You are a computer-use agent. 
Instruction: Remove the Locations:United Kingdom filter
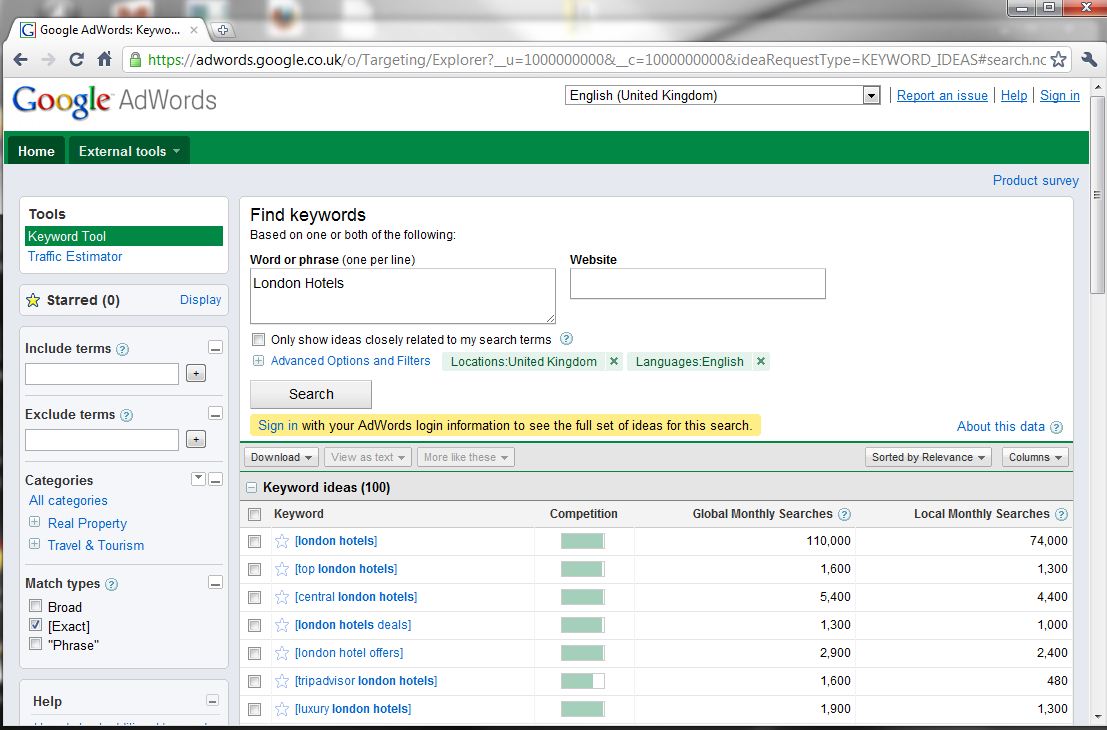tap(614, 361)
